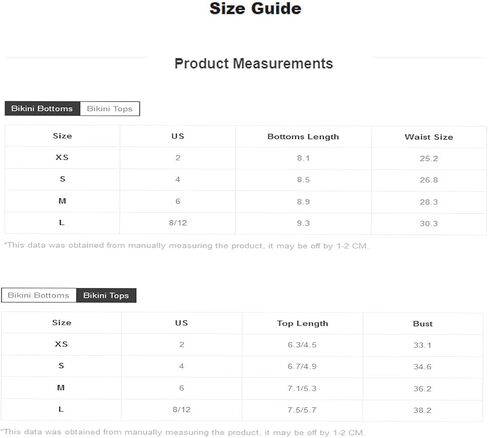Viewport: 488px width, 438px height.
Task: Switch to Bikini Bottoms tab in lower section
Action: [x=39, y=295]
